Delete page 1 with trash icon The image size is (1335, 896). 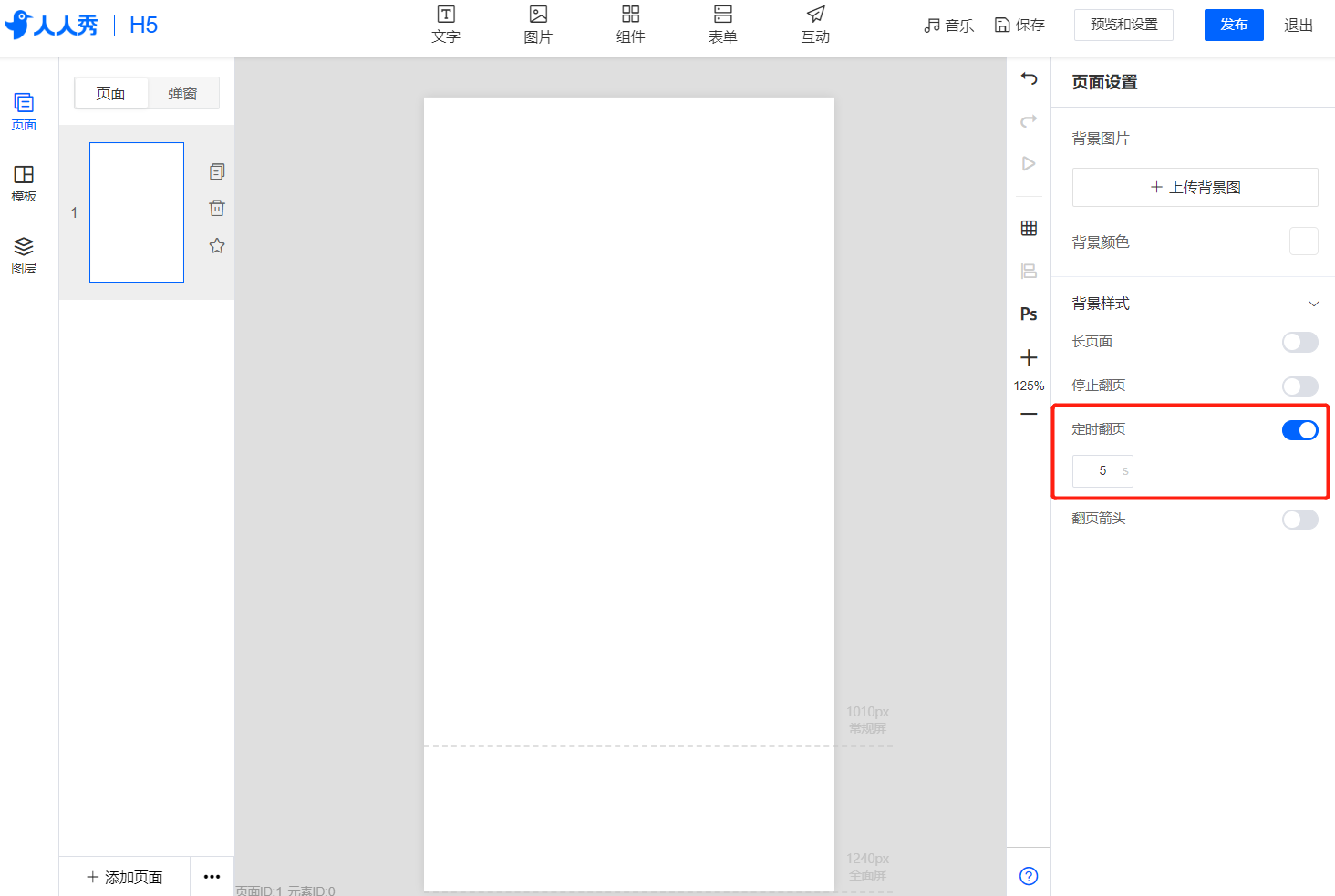pos(217,208)
